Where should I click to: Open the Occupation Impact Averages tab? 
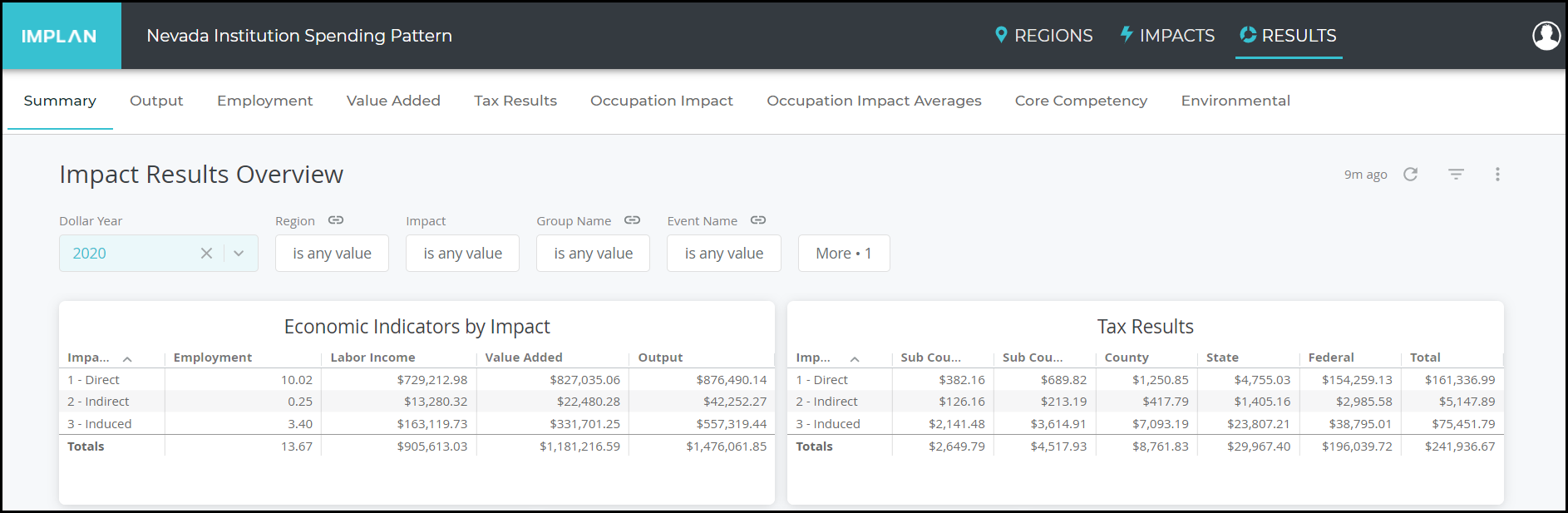tap(874, 101)
